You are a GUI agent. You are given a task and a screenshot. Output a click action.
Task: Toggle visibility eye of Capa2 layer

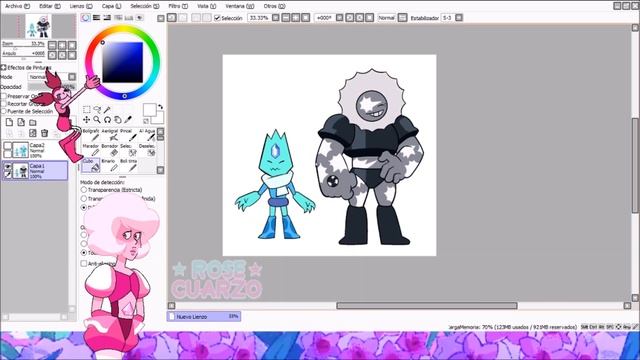coord(7,146)
